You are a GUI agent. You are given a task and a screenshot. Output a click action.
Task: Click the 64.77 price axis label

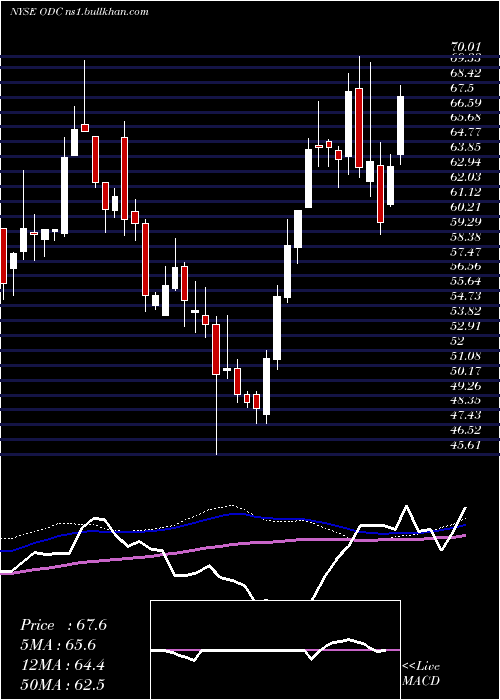pyautogui.click(x=467, y=132)
